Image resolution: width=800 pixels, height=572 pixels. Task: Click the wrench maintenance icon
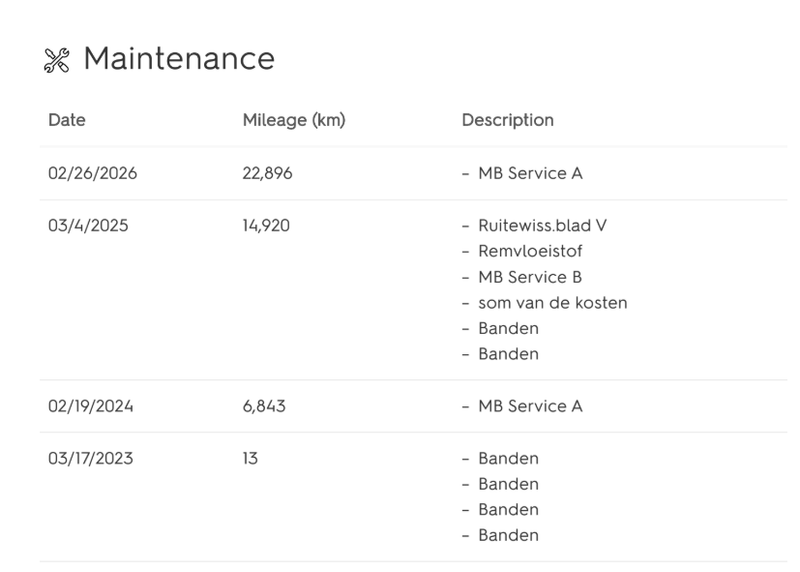tap(56, 60)
